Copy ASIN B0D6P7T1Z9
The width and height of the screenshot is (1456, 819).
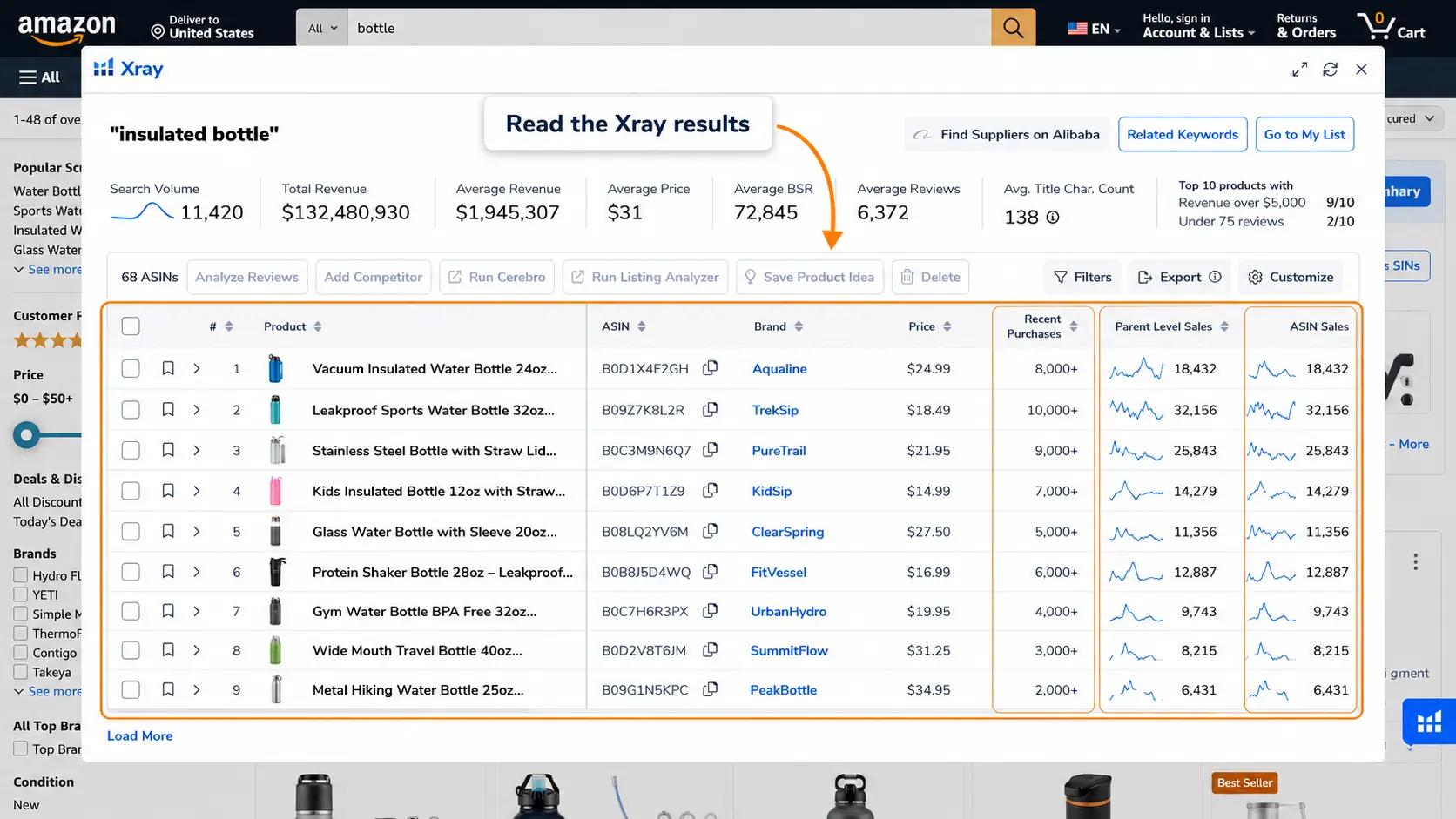[x=711, y=491]
